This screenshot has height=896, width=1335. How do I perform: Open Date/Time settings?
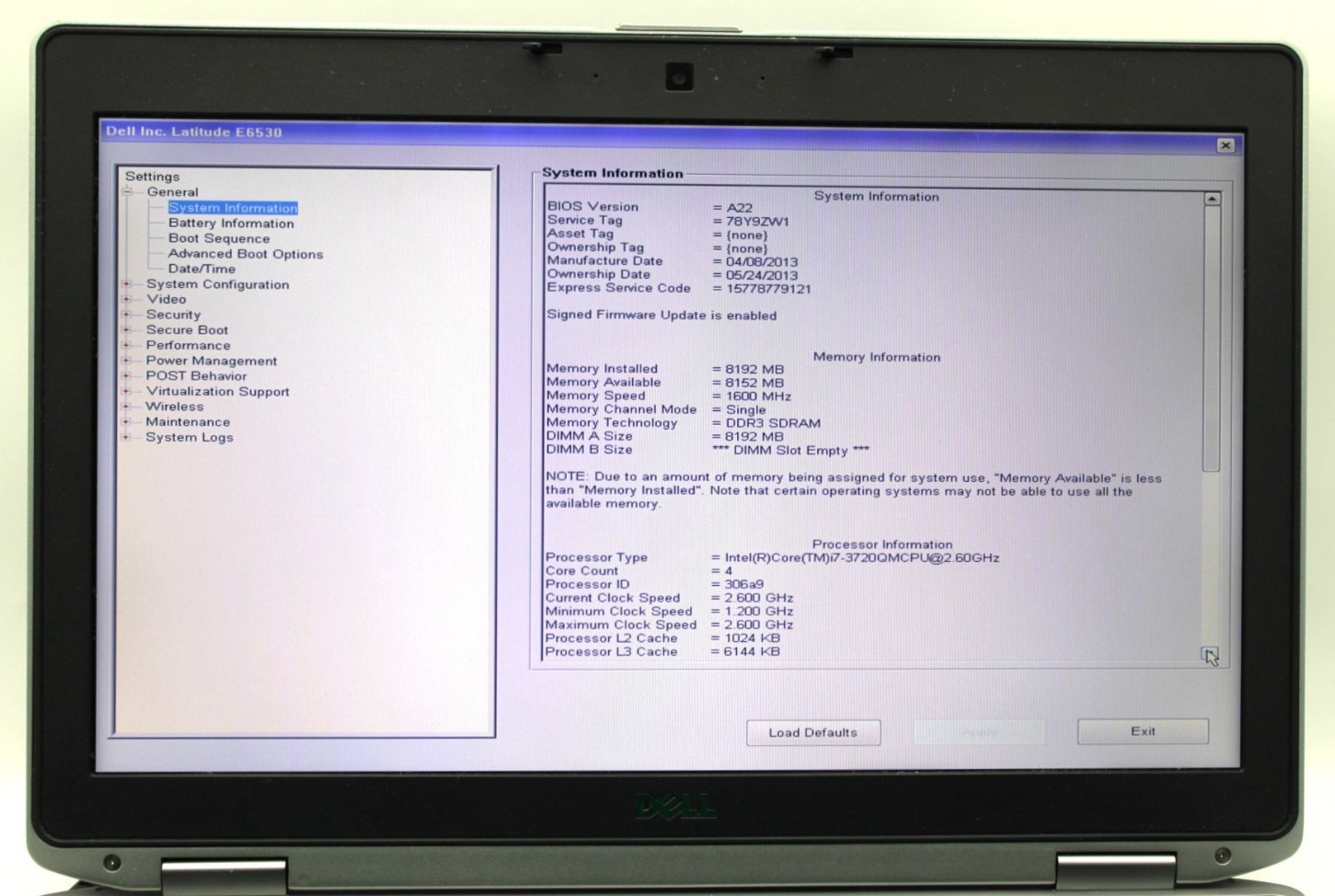[201, 269]
